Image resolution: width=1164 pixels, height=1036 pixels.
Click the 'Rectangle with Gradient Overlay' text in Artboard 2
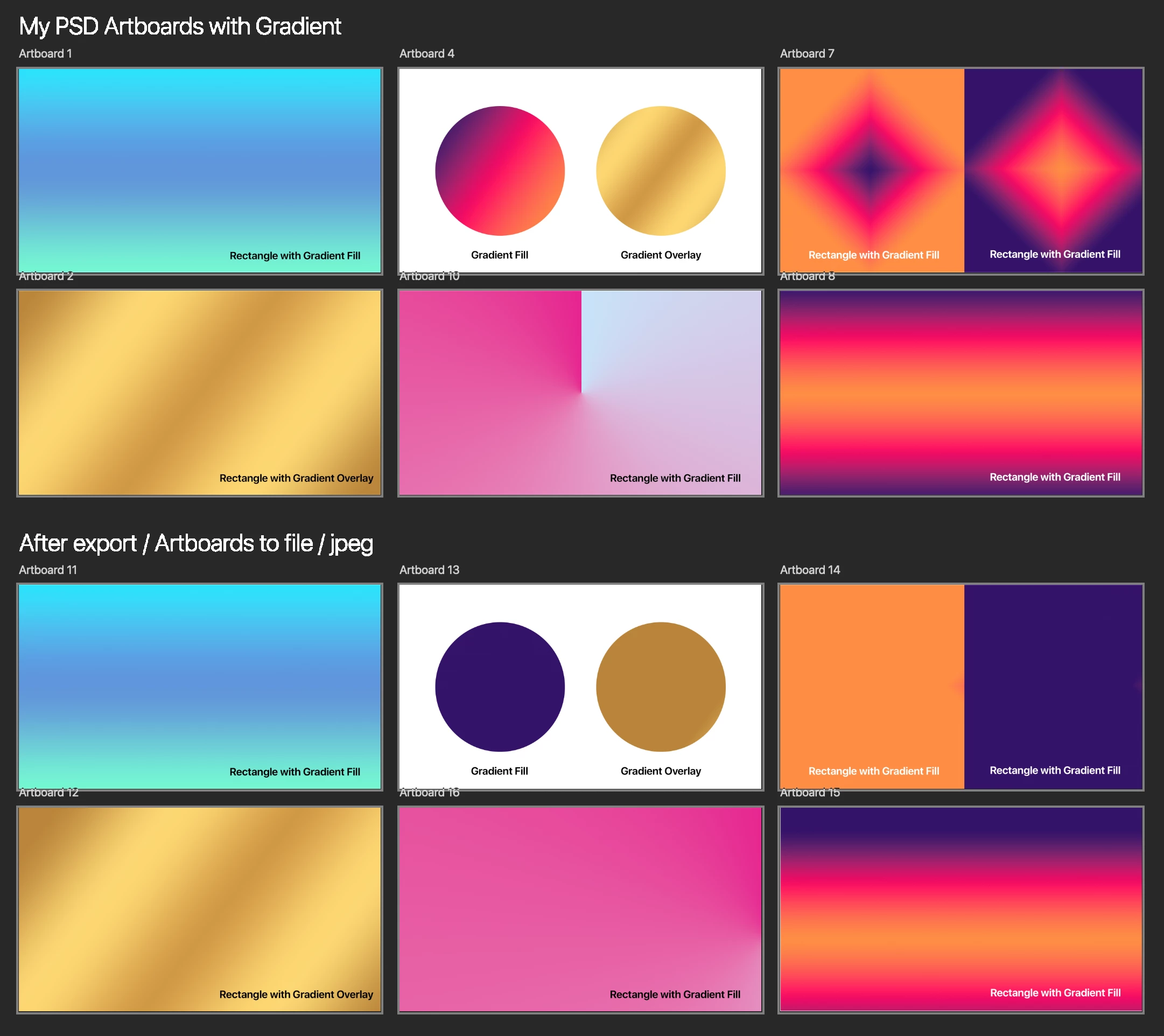tap(296, 478)
